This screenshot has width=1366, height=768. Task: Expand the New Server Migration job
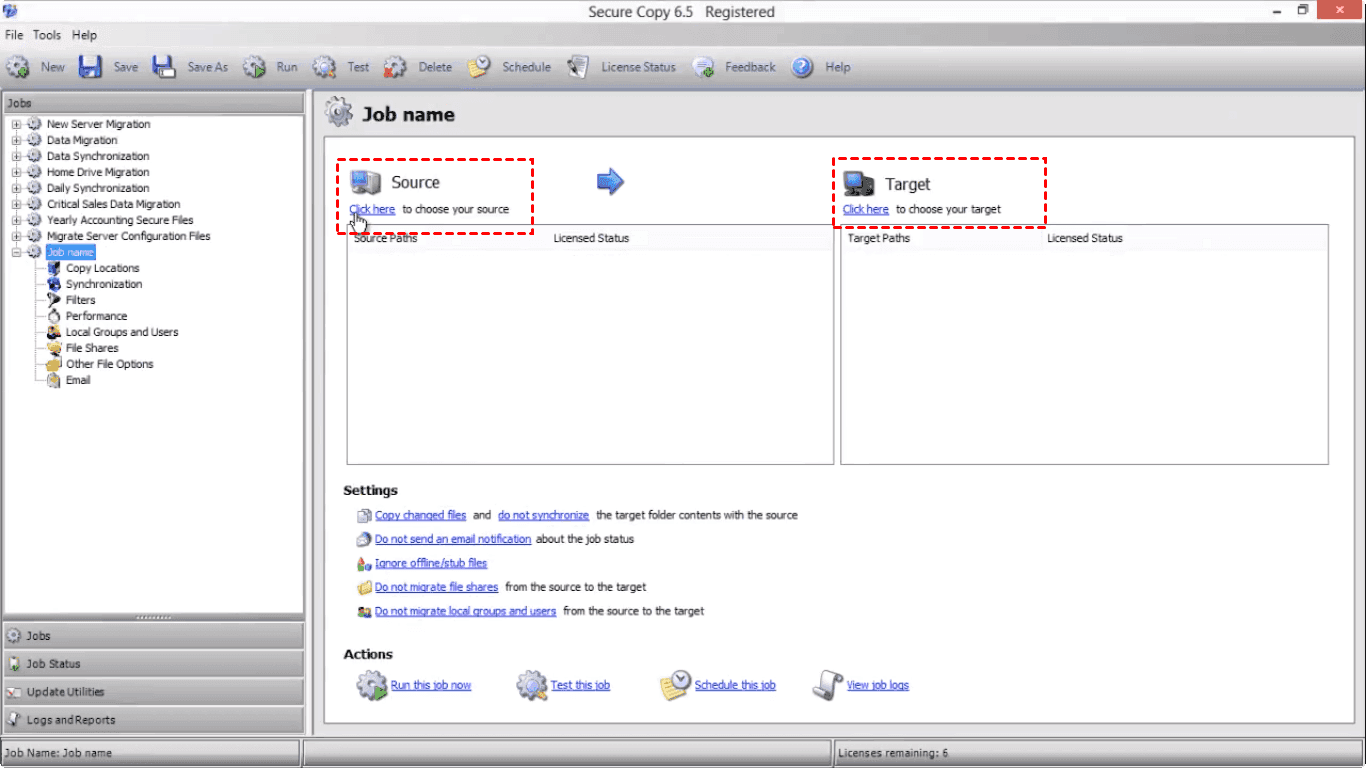click(x=16, y=124)
